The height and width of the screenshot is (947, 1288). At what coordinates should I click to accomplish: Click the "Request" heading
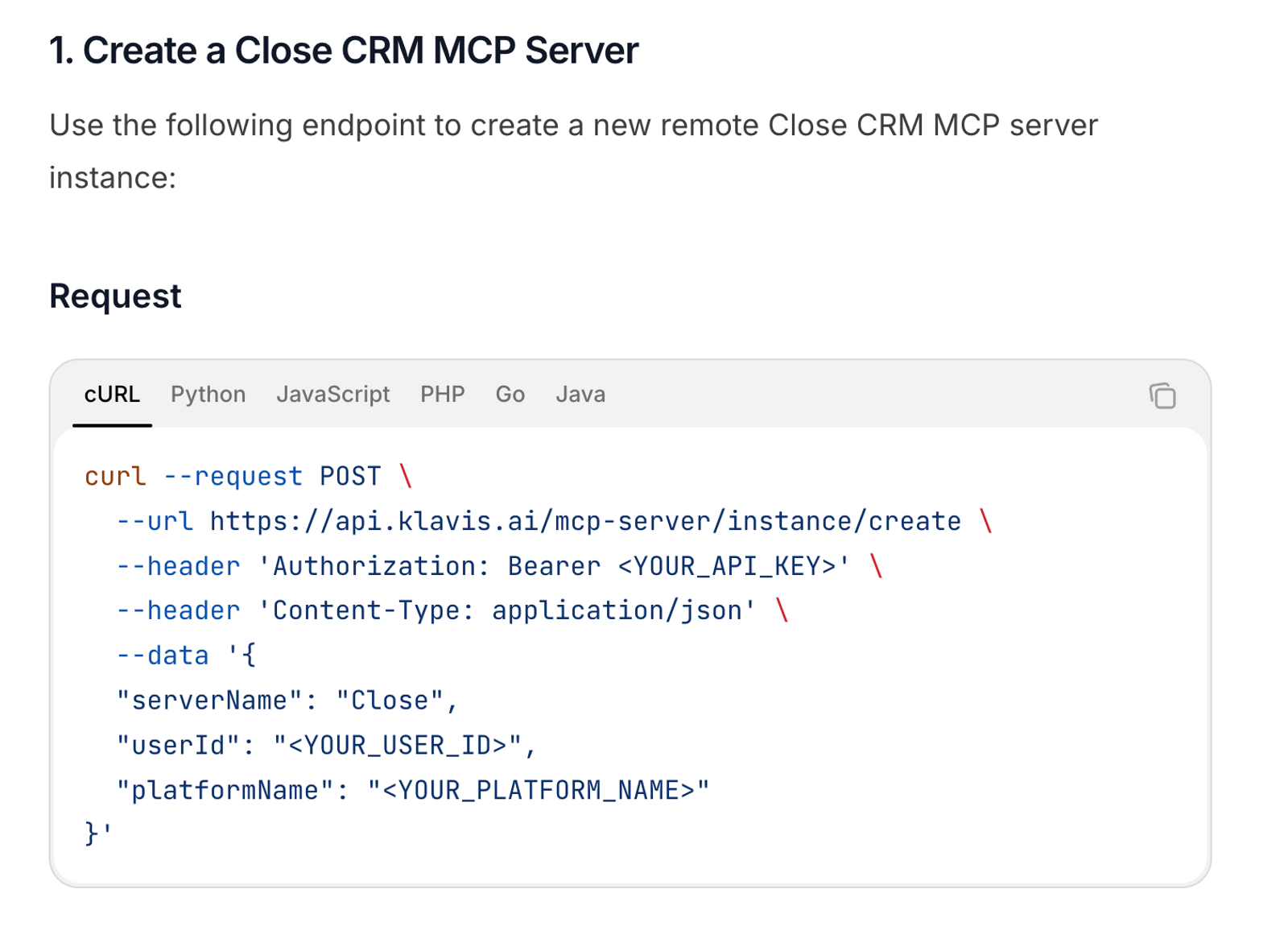click(x=115, y=296)
